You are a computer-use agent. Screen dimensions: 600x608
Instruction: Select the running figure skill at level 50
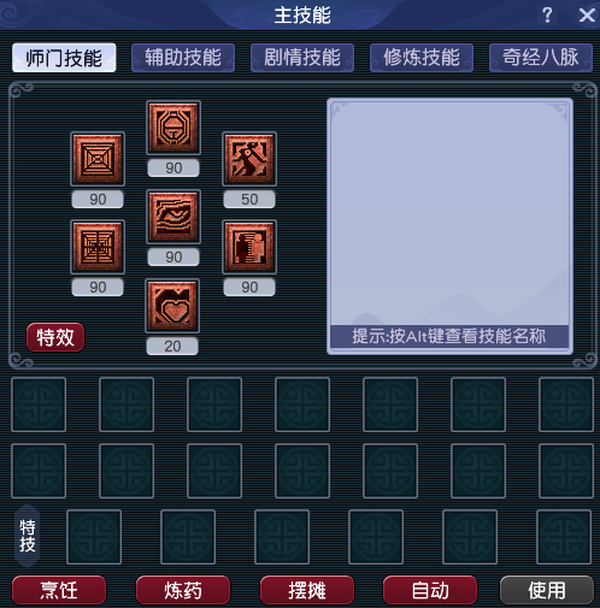point(249,159)
